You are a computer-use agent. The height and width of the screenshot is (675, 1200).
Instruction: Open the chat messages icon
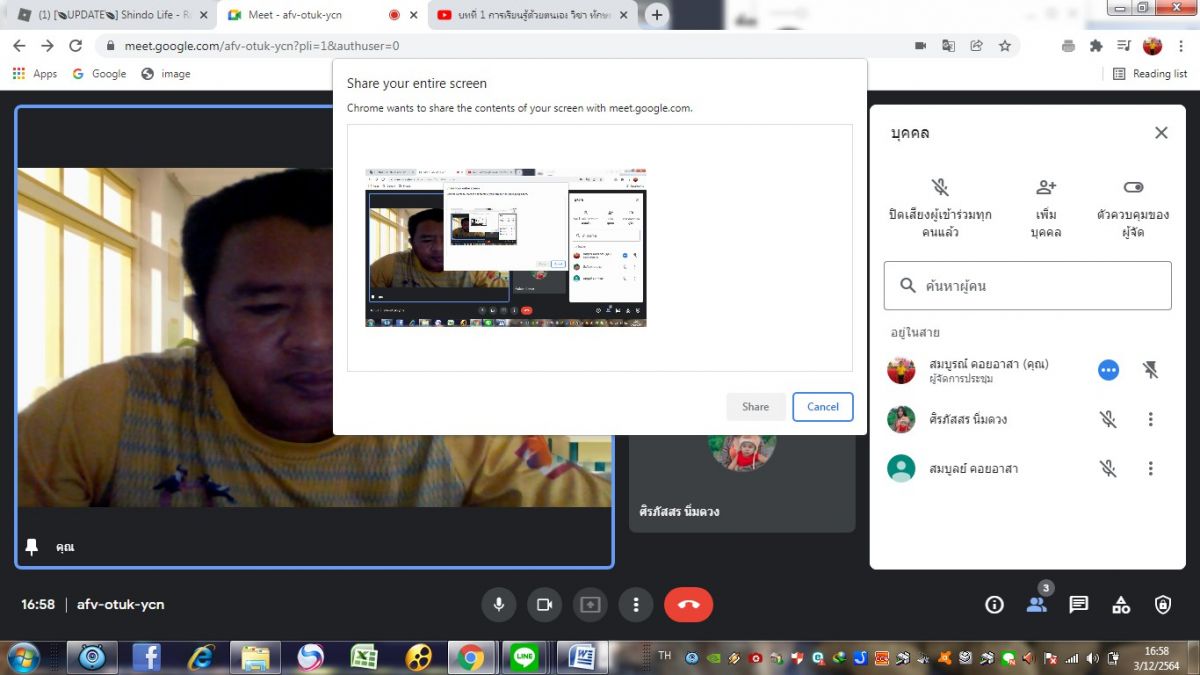click(1078, 604)
